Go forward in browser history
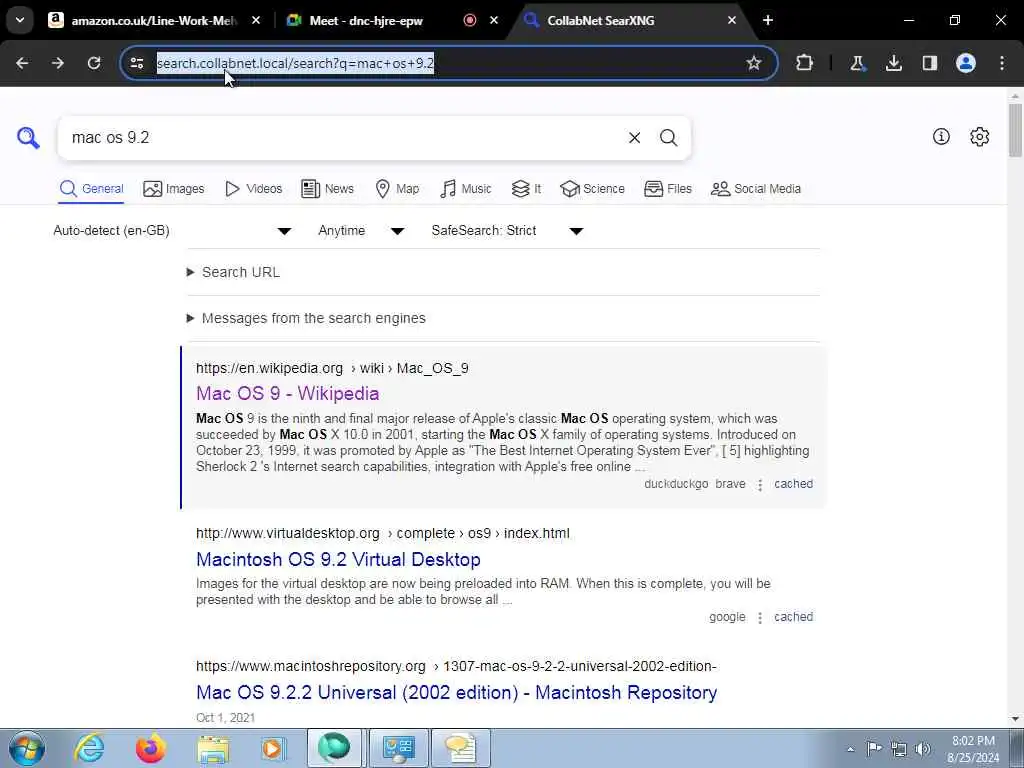This screenshot has width=1024, height=768. tap(58, 63)
